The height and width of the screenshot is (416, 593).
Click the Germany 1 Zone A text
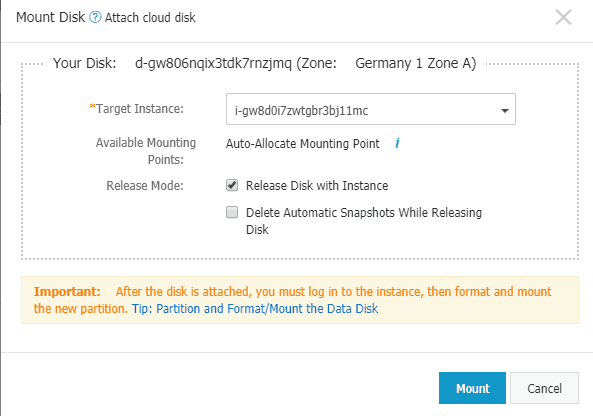[x=416, y=63]
